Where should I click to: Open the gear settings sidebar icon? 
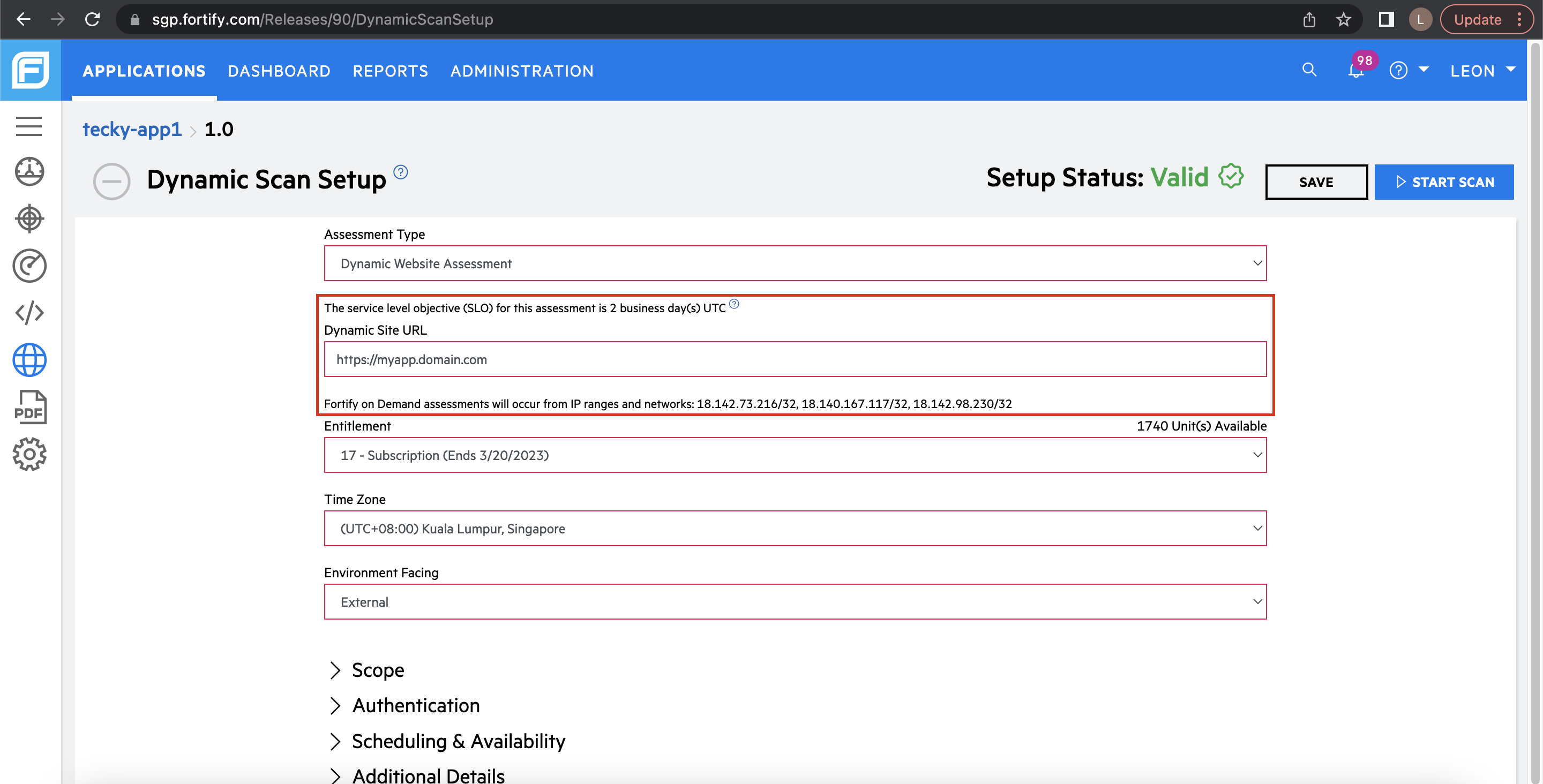pyautogui.click(x=29, y=455)
